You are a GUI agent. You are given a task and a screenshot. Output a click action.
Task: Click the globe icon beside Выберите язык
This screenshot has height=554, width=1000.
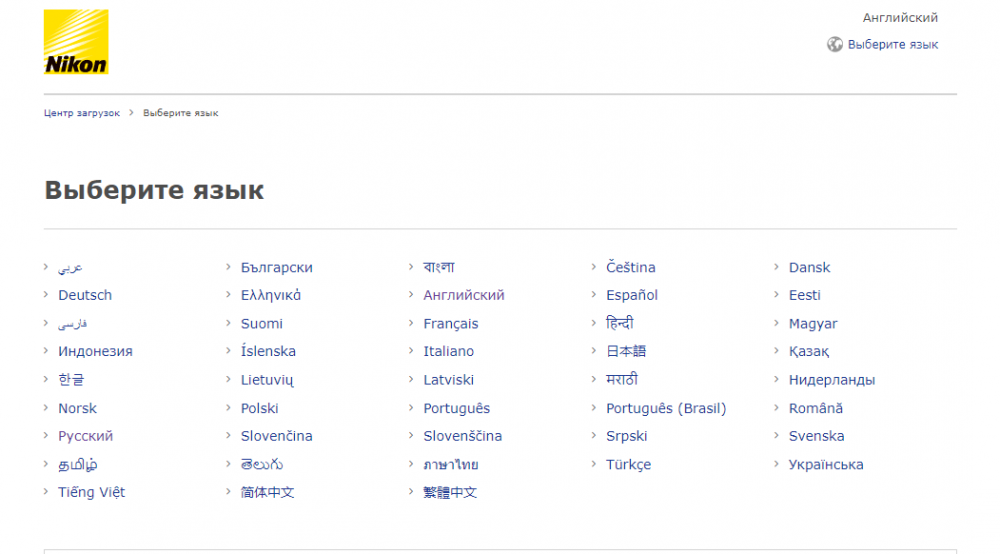pyautogui.click(x=835, y=44)
